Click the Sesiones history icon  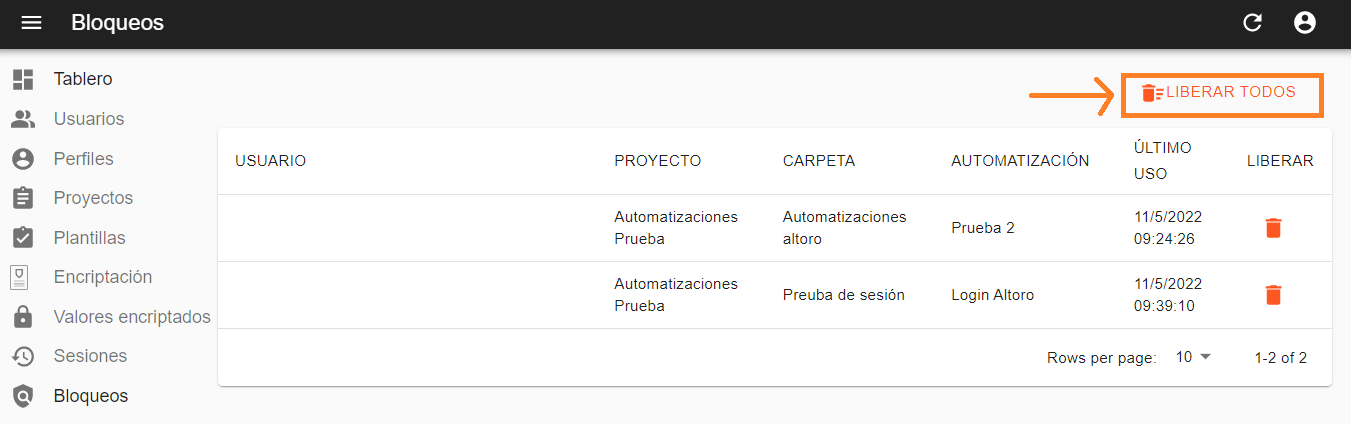click(23, 356)
